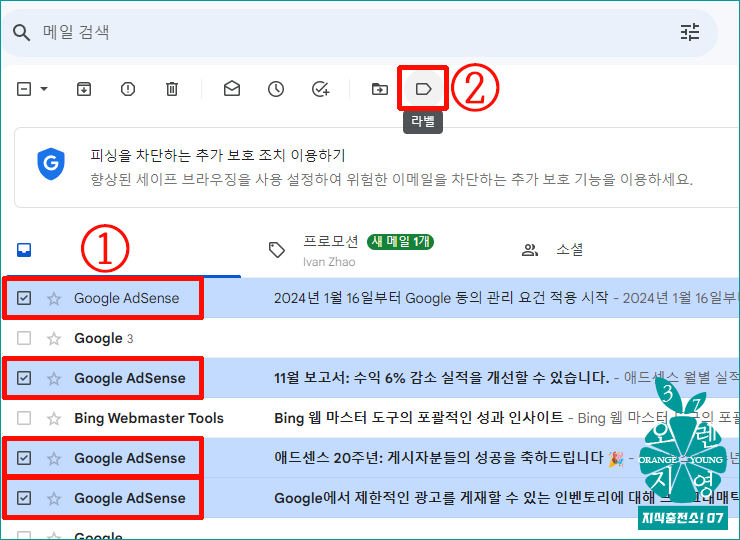The width and height of the screenshot is (740, 540).
Task: Click sender name Bing Webmaster Tools
Action: pos(149,418)
